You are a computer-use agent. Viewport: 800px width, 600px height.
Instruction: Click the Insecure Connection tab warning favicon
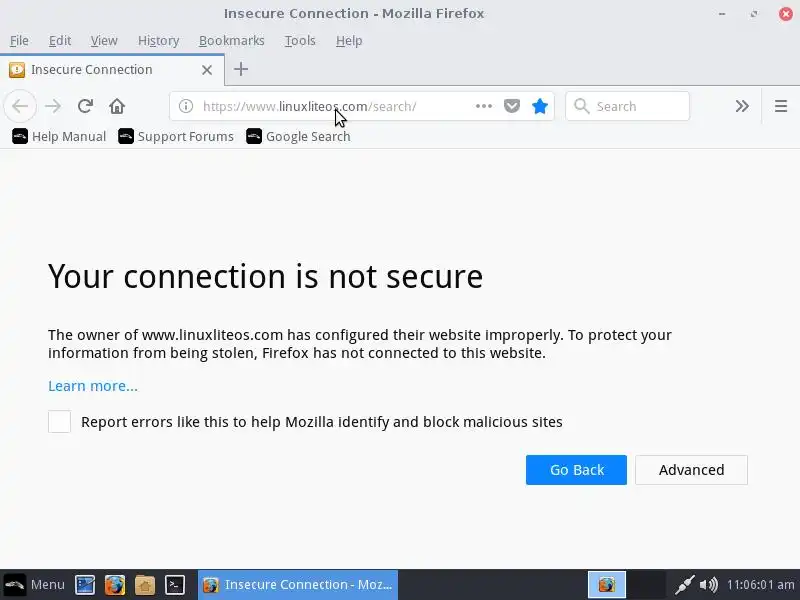coord(17,69)
